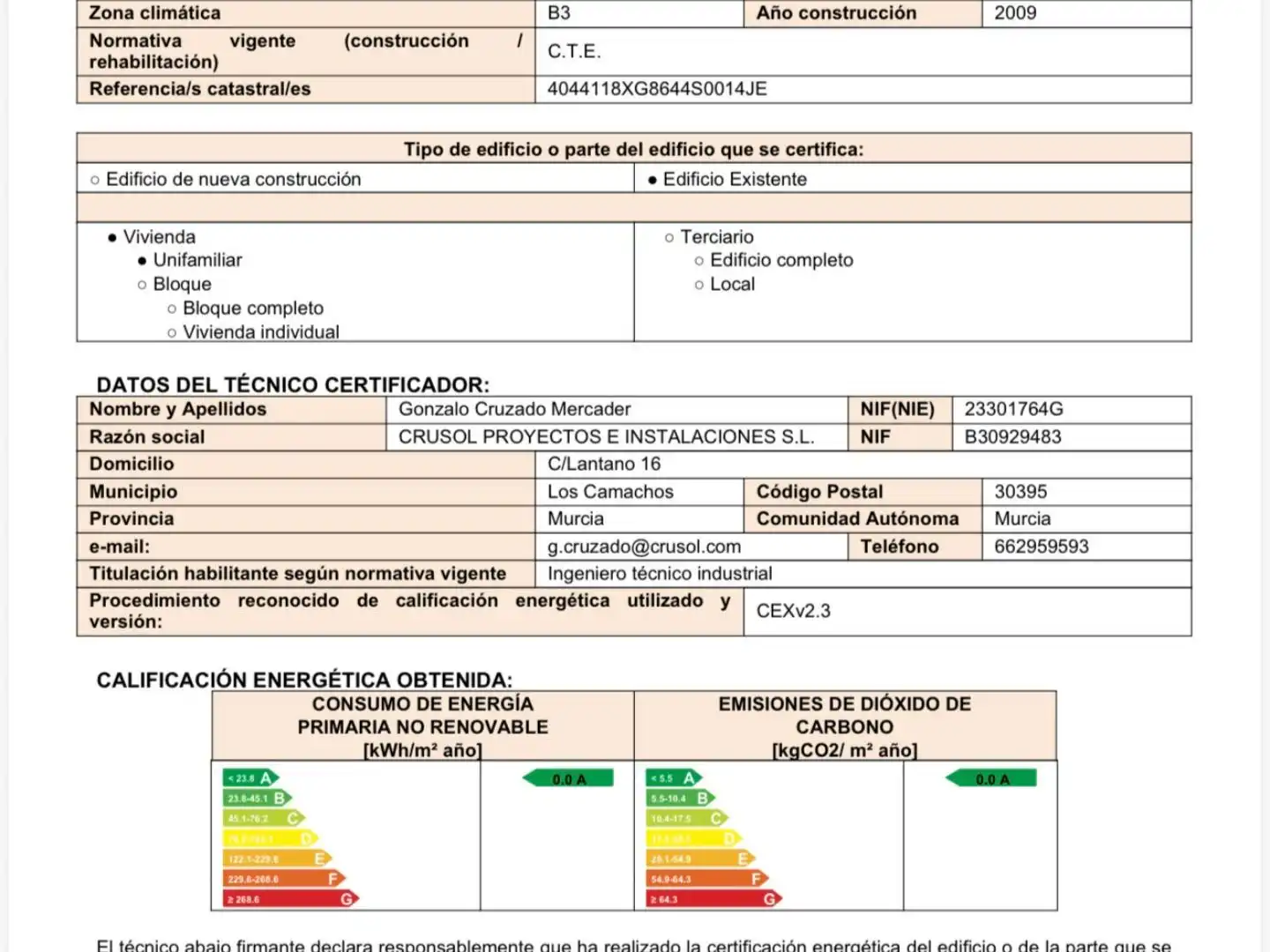Screen dimensions: 1270x952
Task: Choose the Vivienda building type bullet
Action: coord(152,237)
